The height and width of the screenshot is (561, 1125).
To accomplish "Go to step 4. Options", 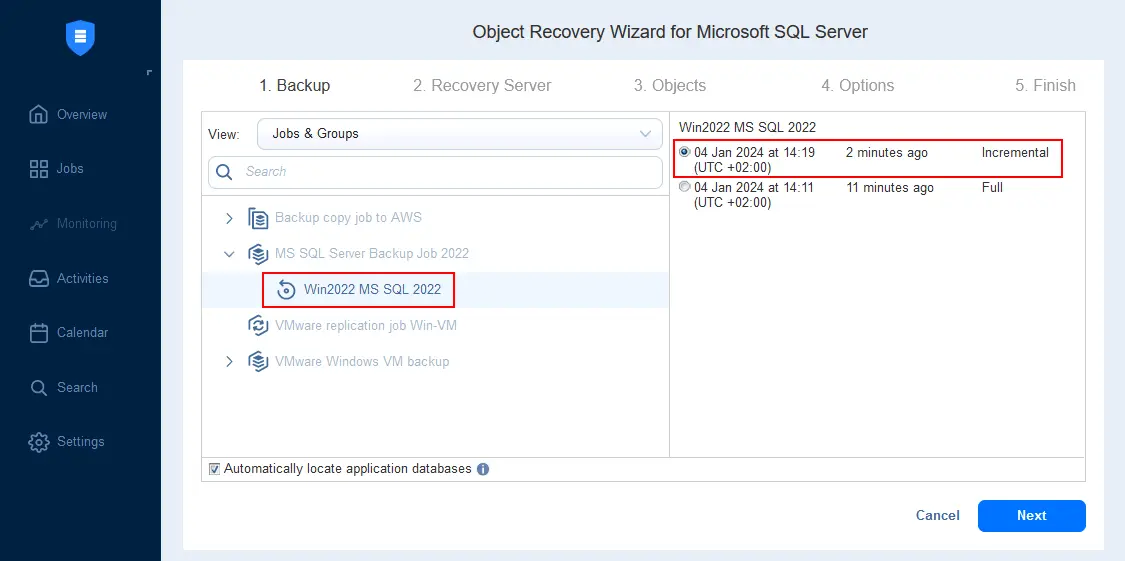I will coord(857,85).
